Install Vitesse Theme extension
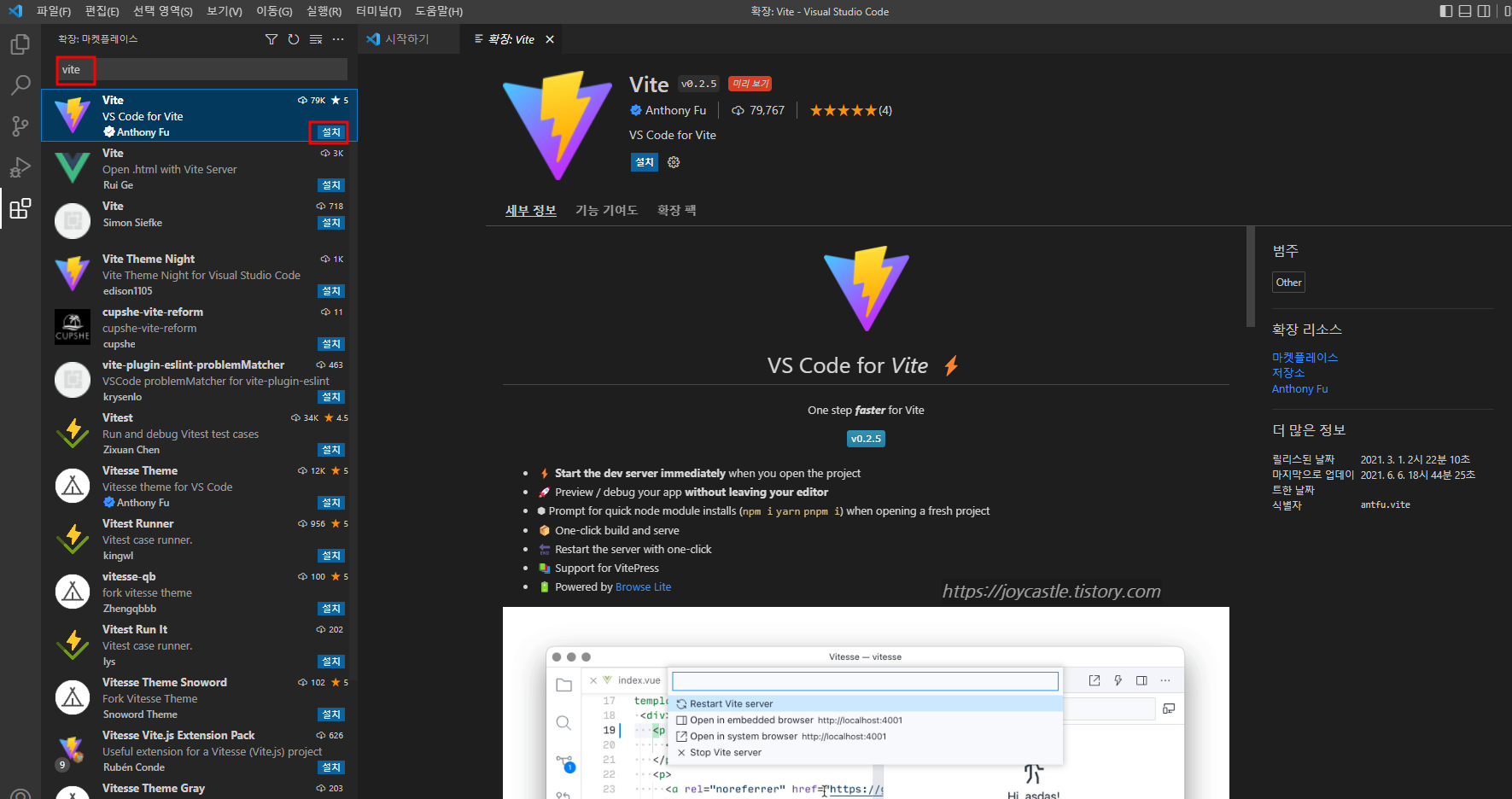 point(331,503)
